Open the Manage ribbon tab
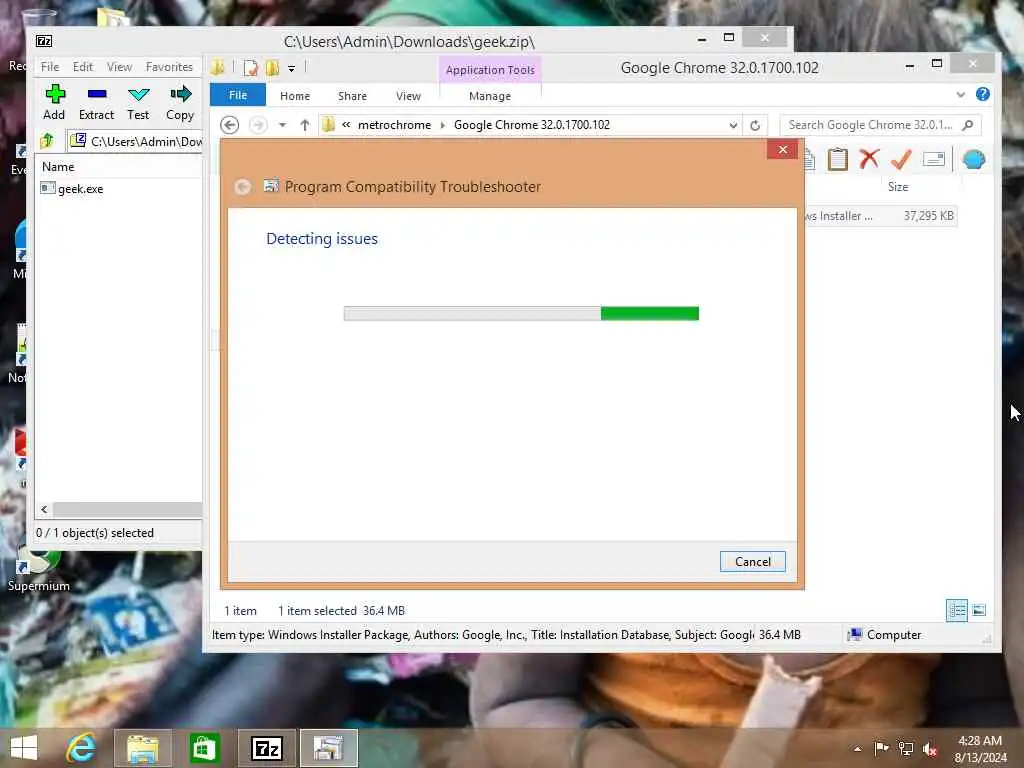This screenshot has width=1024, height=768. (490, 96)
